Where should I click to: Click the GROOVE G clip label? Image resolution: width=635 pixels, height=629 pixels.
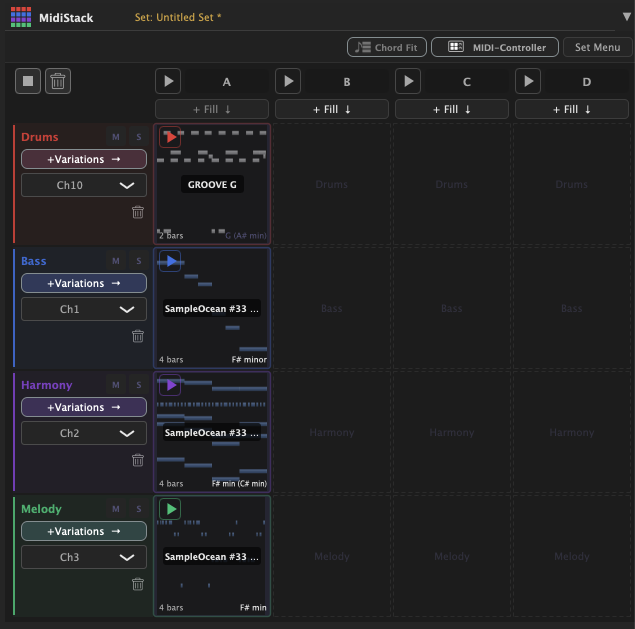[212, 185]
